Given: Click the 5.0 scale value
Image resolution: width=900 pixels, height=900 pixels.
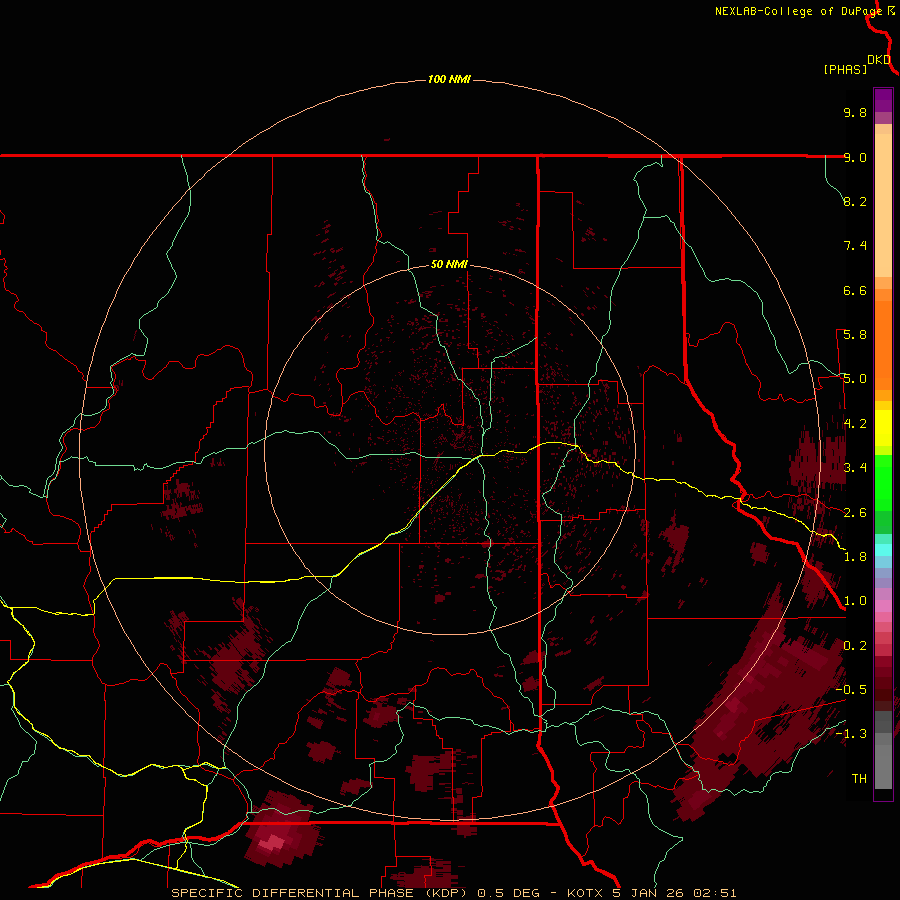Looking at the screenshot, I should point(855,379).
